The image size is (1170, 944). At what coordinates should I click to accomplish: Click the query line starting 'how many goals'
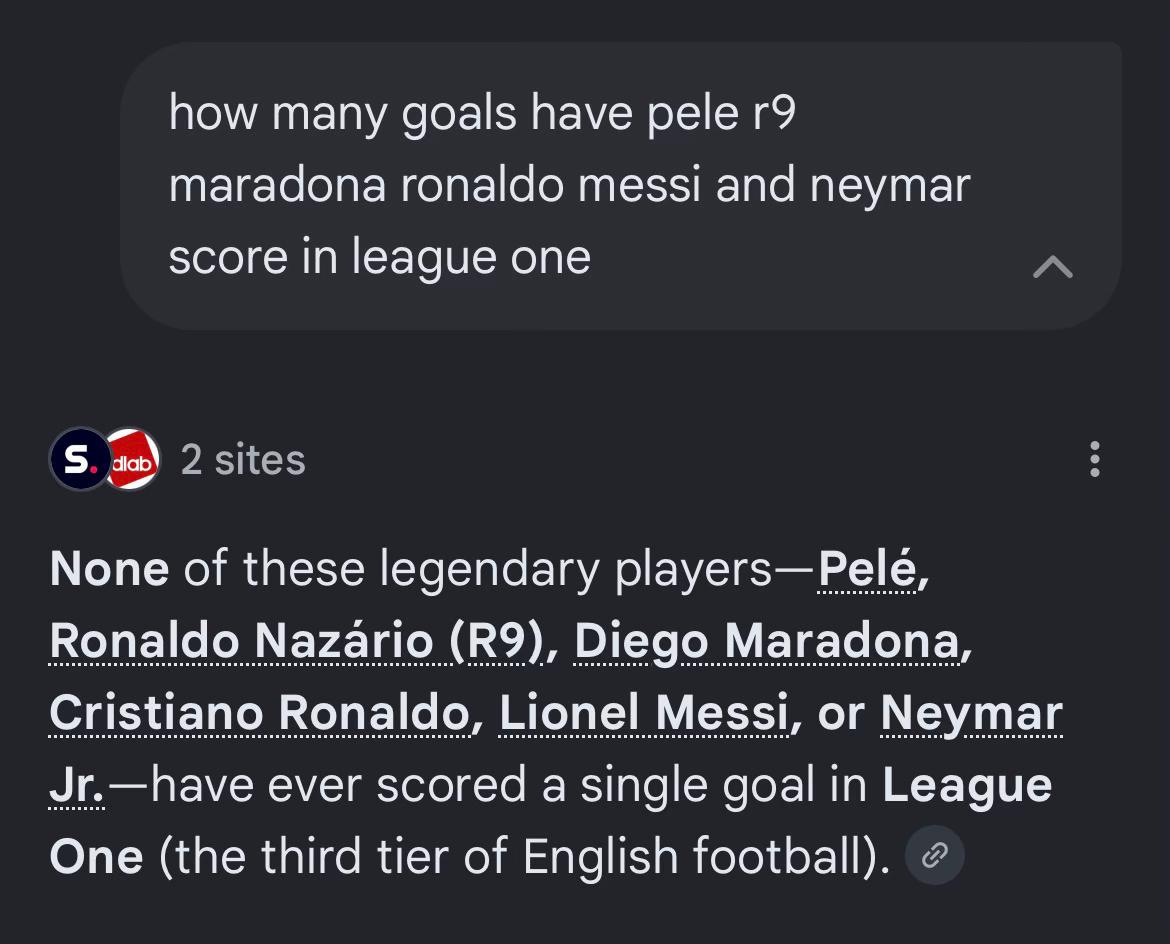(482, 113)
